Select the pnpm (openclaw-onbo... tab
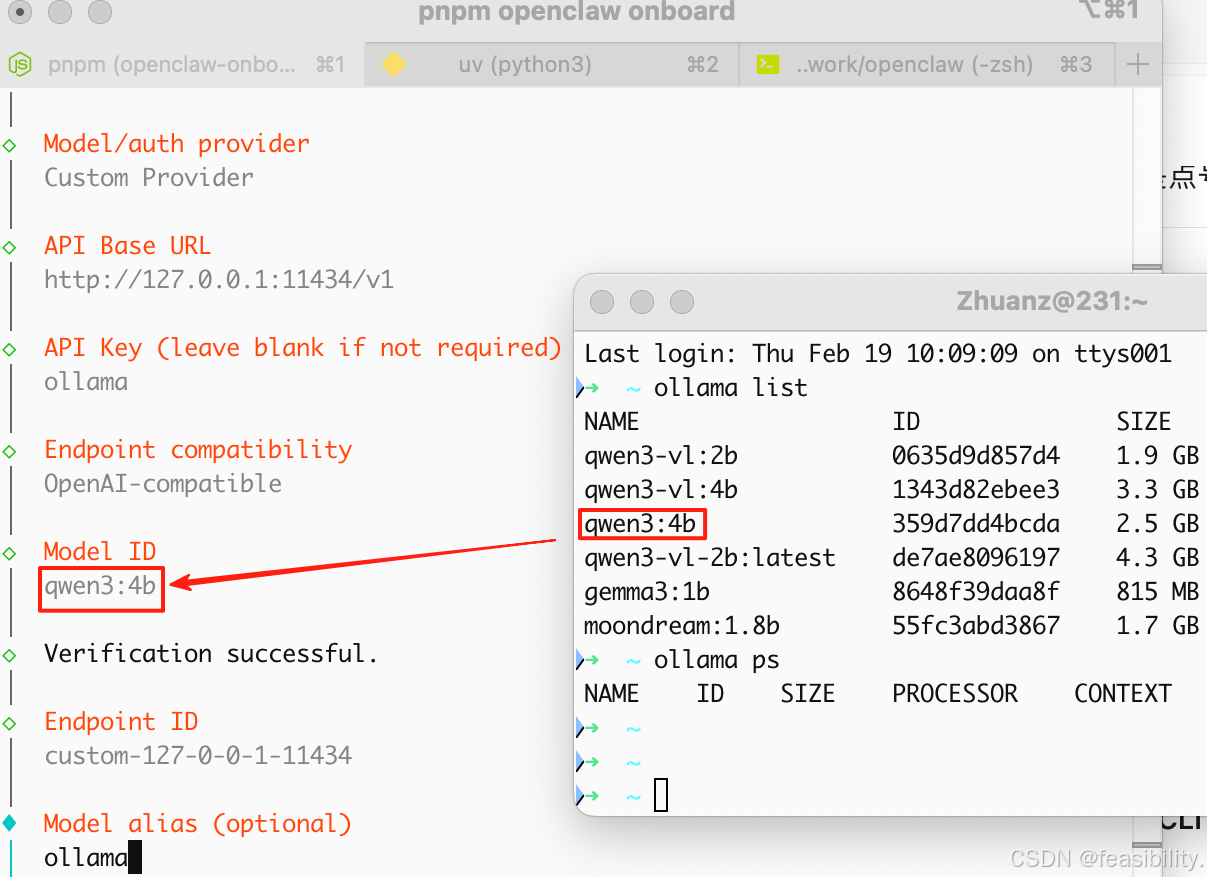Viewport: 1208px width, 878px height. pos(172,65)
